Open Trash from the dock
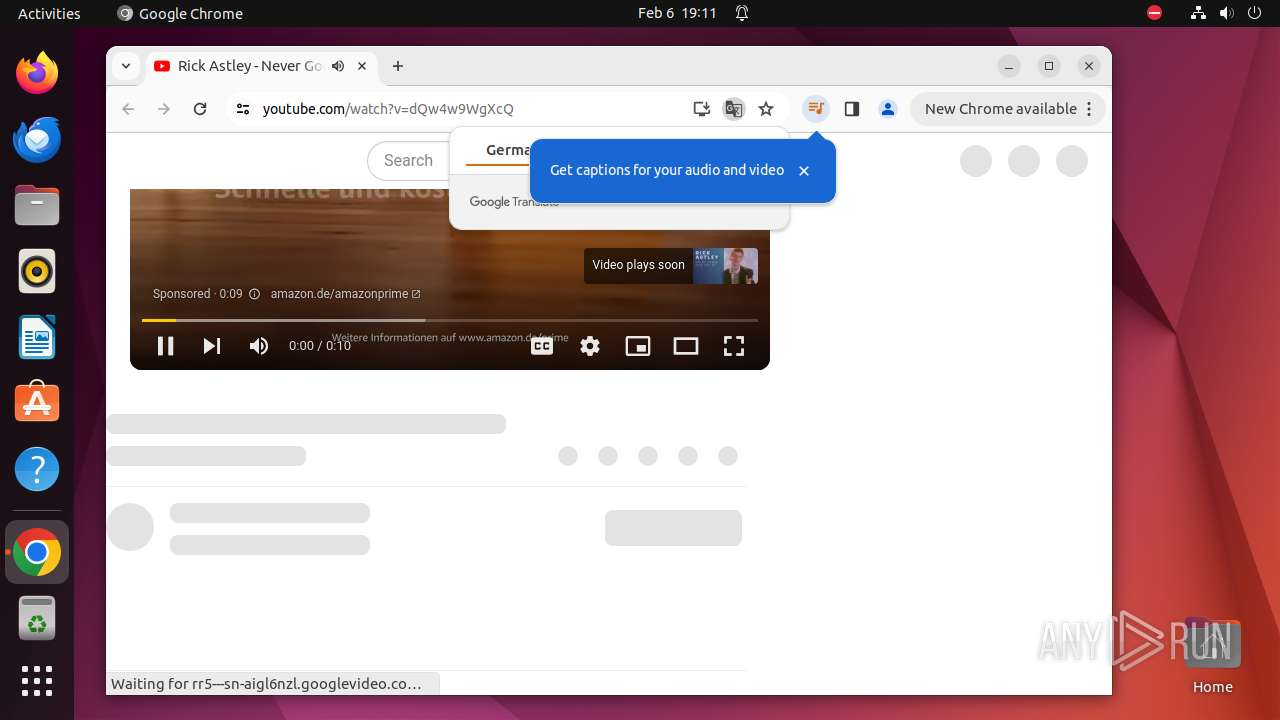 (37, 619)
